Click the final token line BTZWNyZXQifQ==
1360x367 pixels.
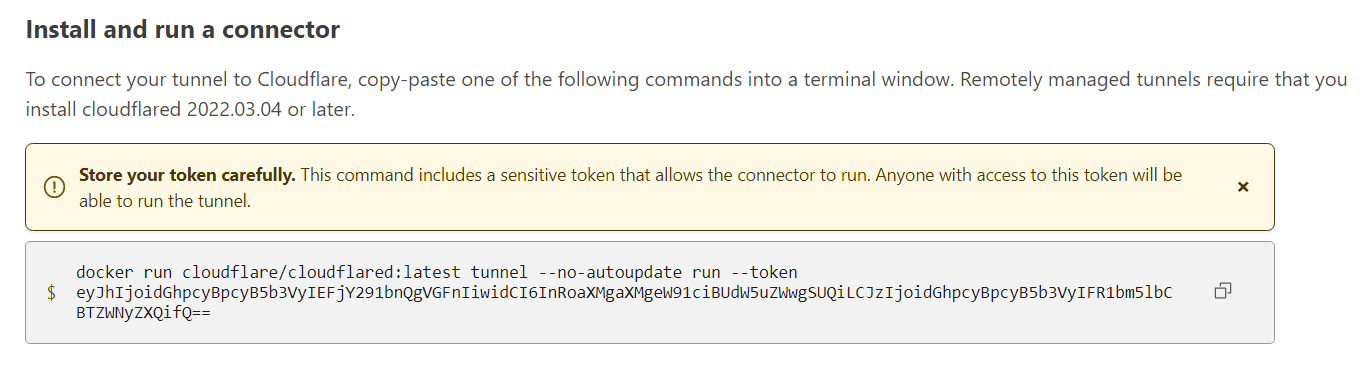143,313
